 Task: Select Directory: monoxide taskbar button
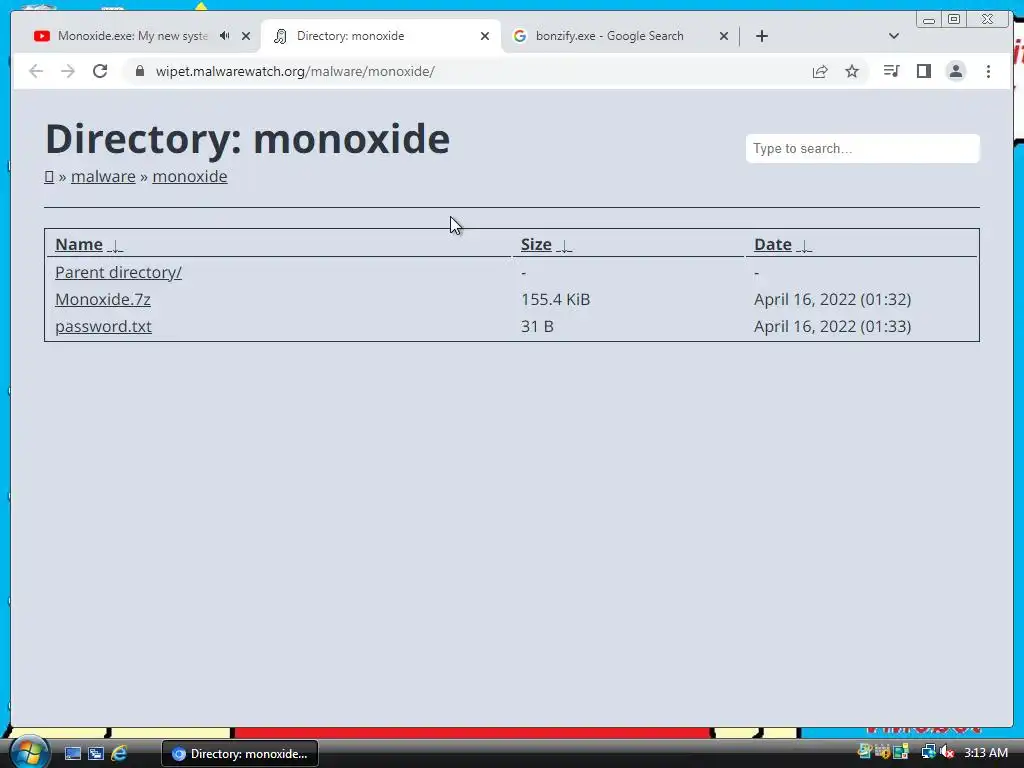[x=240, y=754]
